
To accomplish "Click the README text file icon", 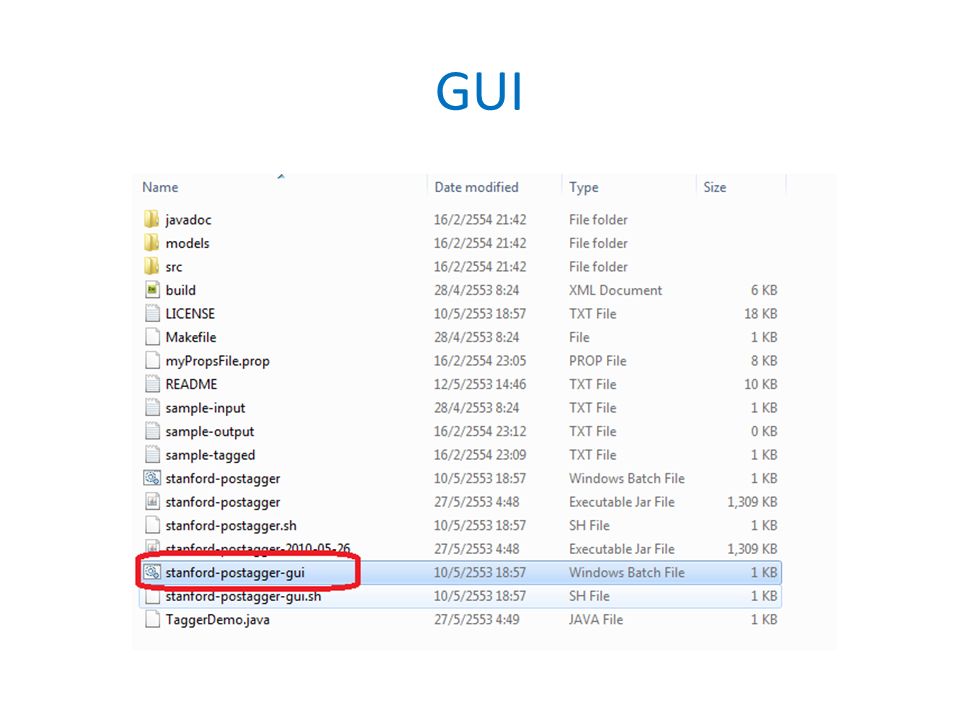I will click(152, 384).
